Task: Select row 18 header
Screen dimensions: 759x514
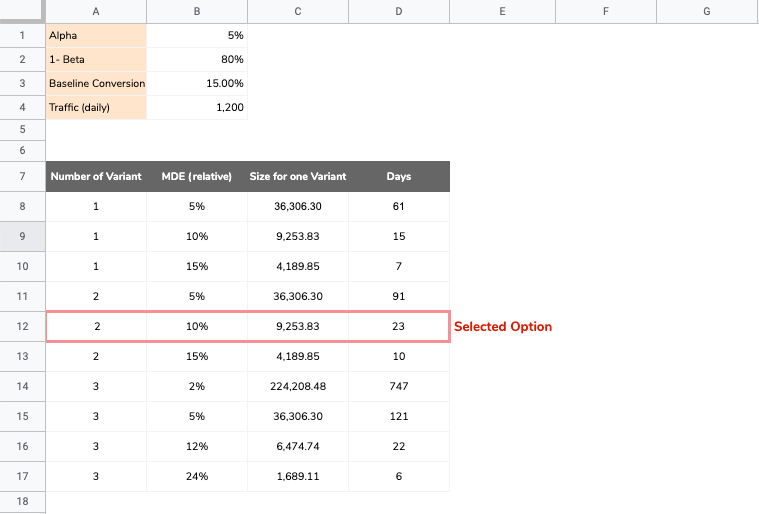Action: 22,501
